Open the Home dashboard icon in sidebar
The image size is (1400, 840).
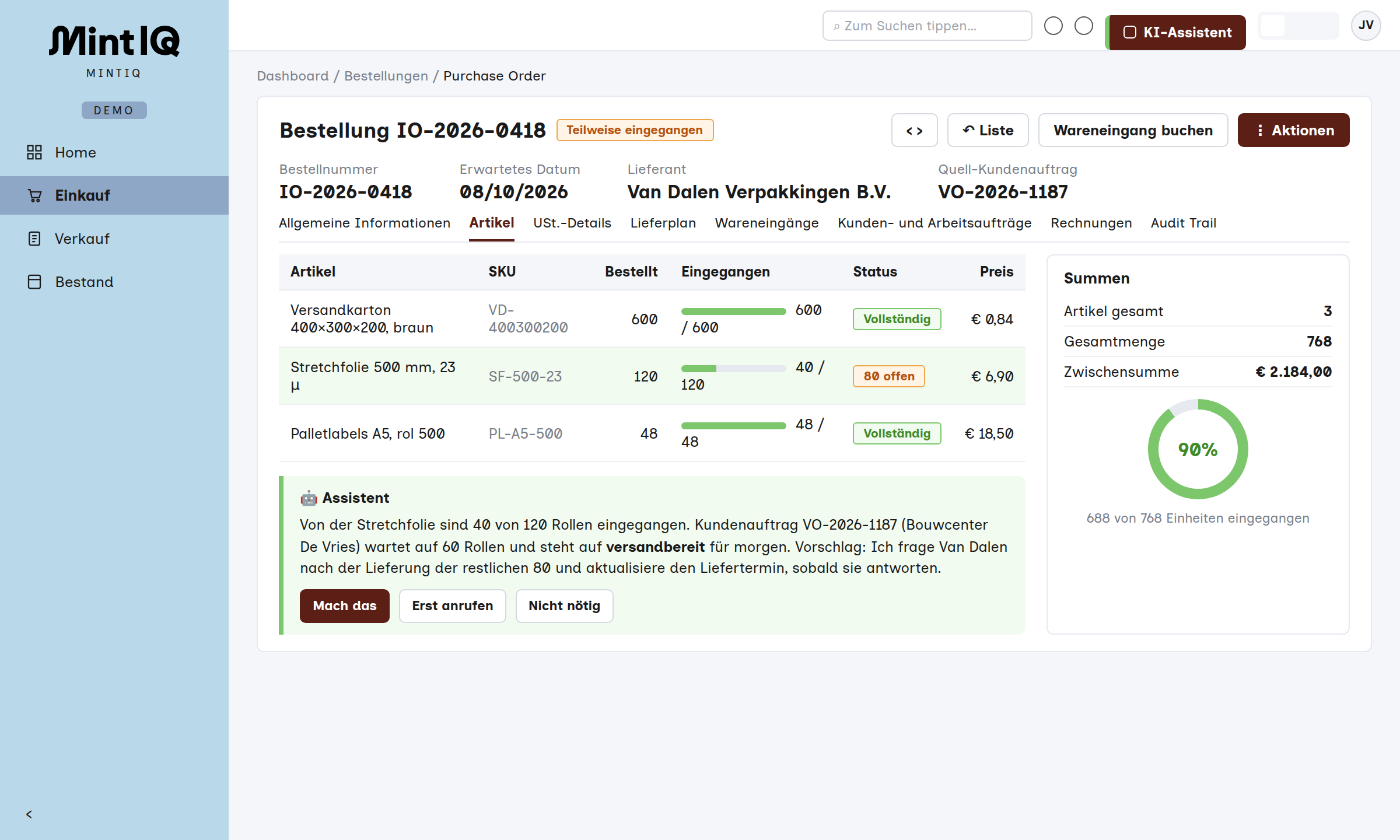point(34,152)
